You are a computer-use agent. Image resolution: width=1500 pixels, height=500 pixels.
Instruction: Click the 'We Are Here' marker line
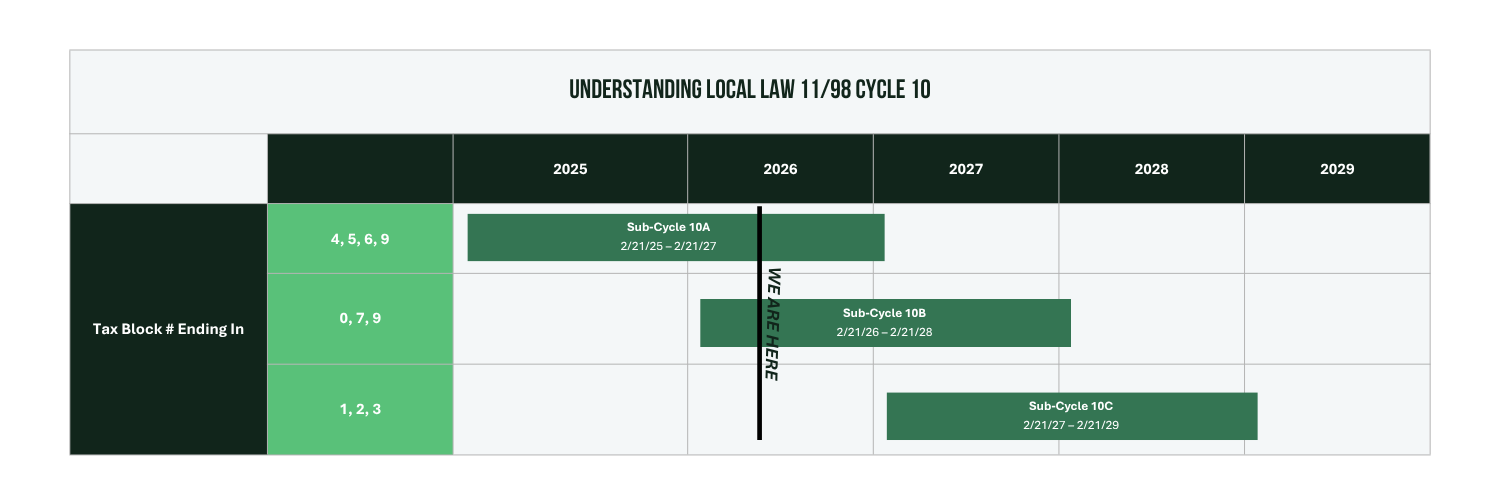760,323
